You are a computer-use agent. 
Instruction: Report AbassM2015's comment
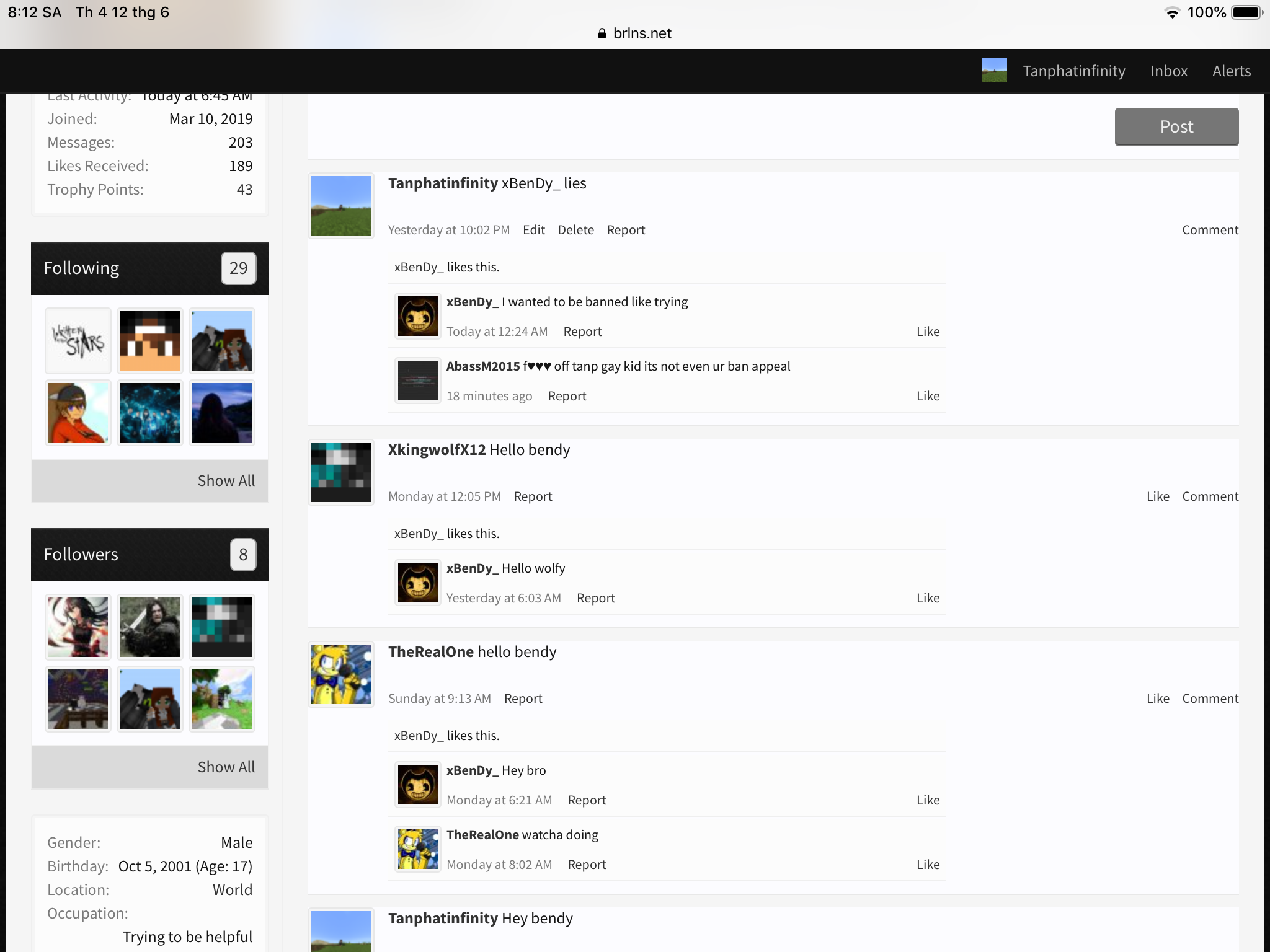coord(567,396)
